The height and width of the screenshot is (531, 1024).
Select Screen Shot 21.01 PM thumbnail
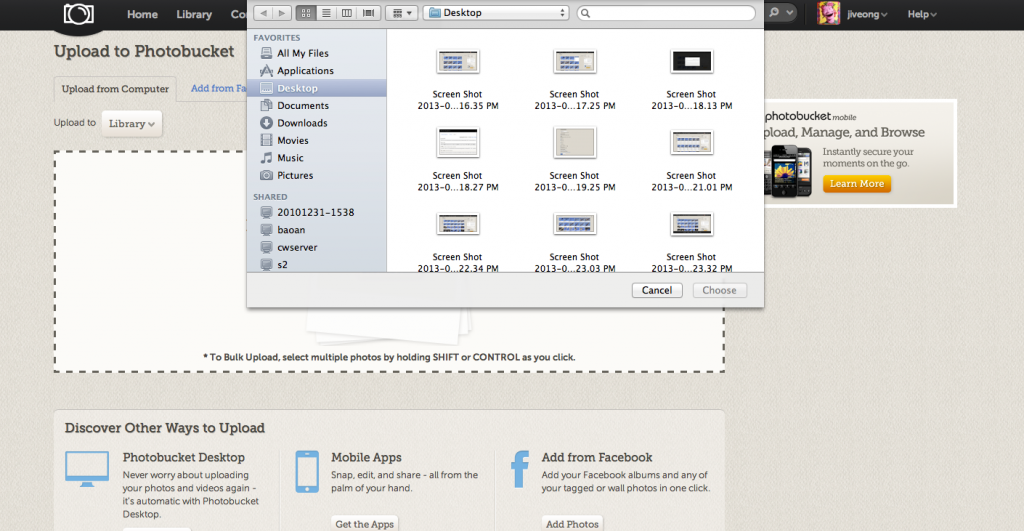coord(692,142)
